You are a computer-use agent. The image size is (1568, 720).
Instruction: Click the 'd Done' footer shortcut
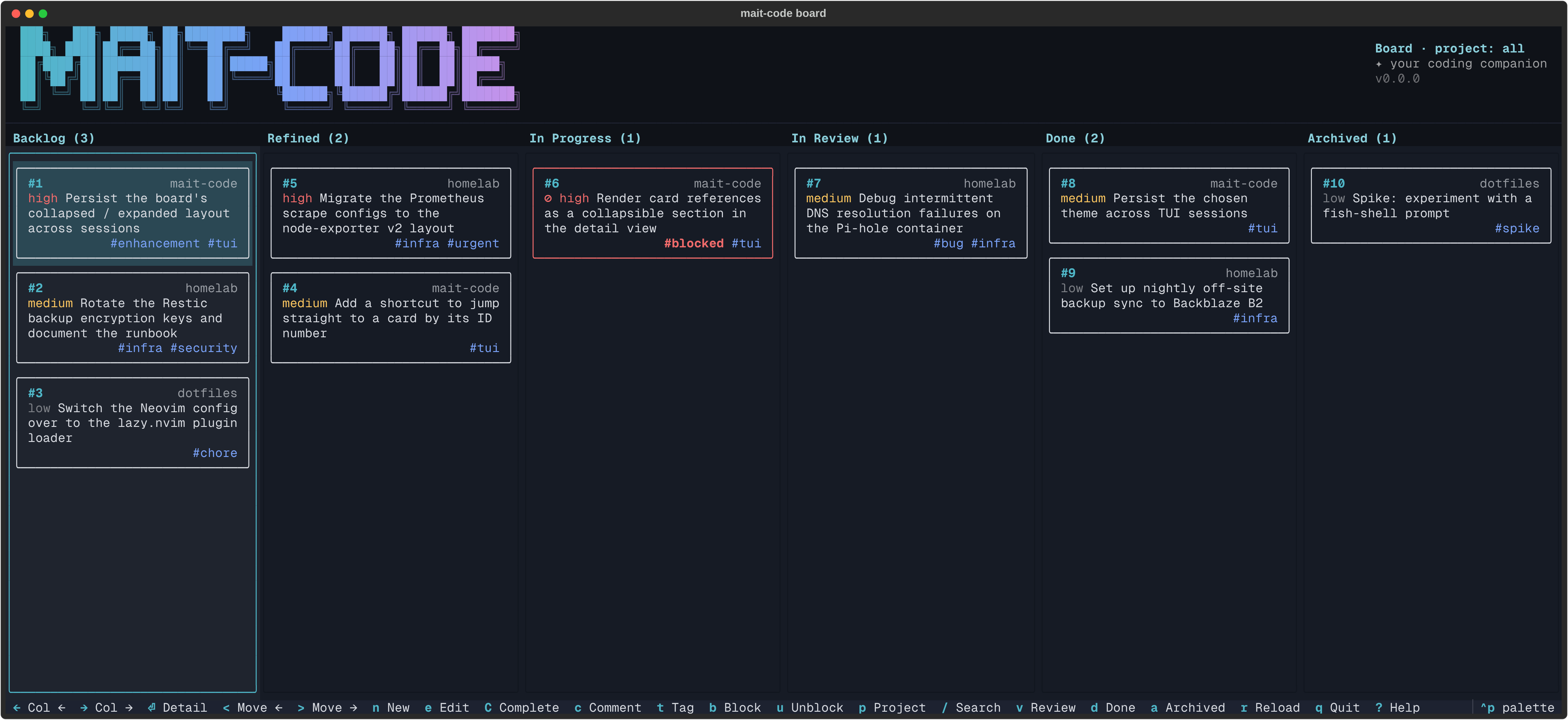1113,708
